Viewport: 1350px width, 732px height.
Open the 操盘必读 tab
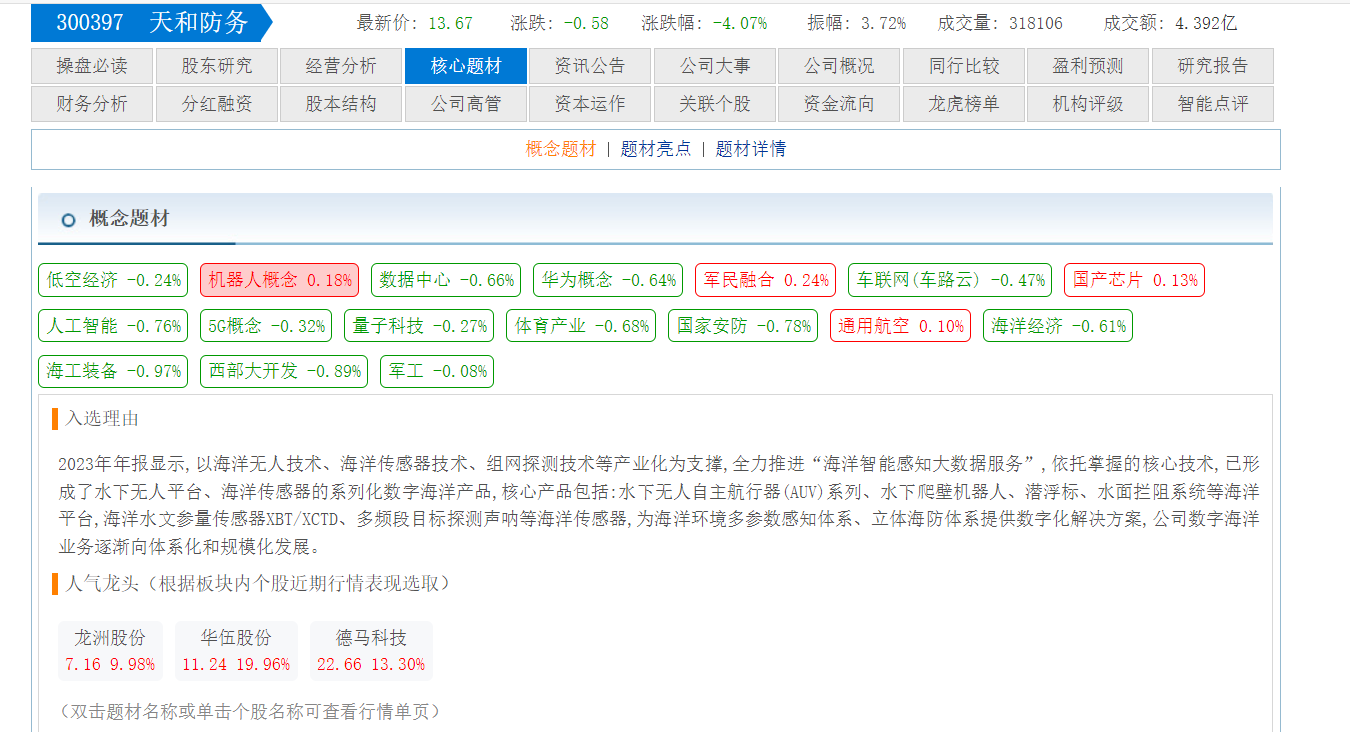(92, 66)
